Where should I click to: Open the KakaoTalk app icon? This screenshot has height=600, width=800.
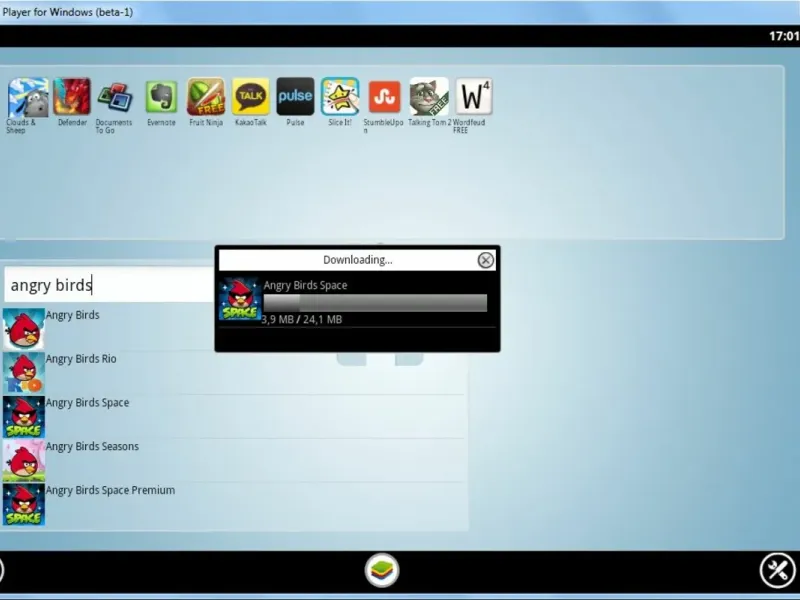click(x=251, y=96)
